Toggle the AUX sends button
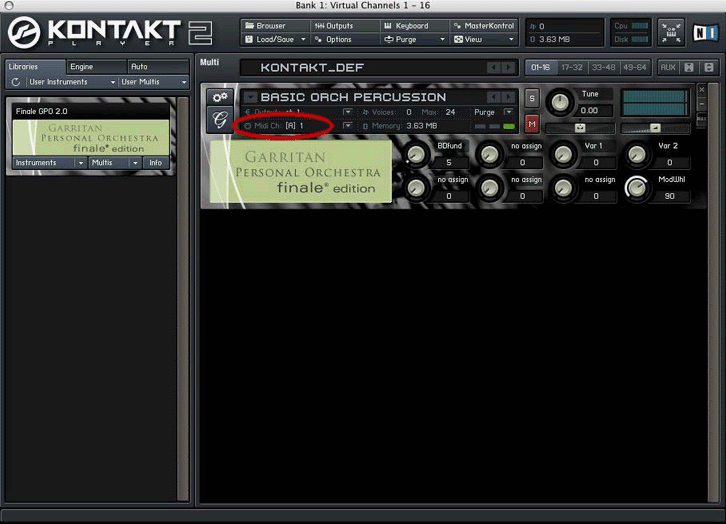The image size is (726, 524). coord(668,68)
